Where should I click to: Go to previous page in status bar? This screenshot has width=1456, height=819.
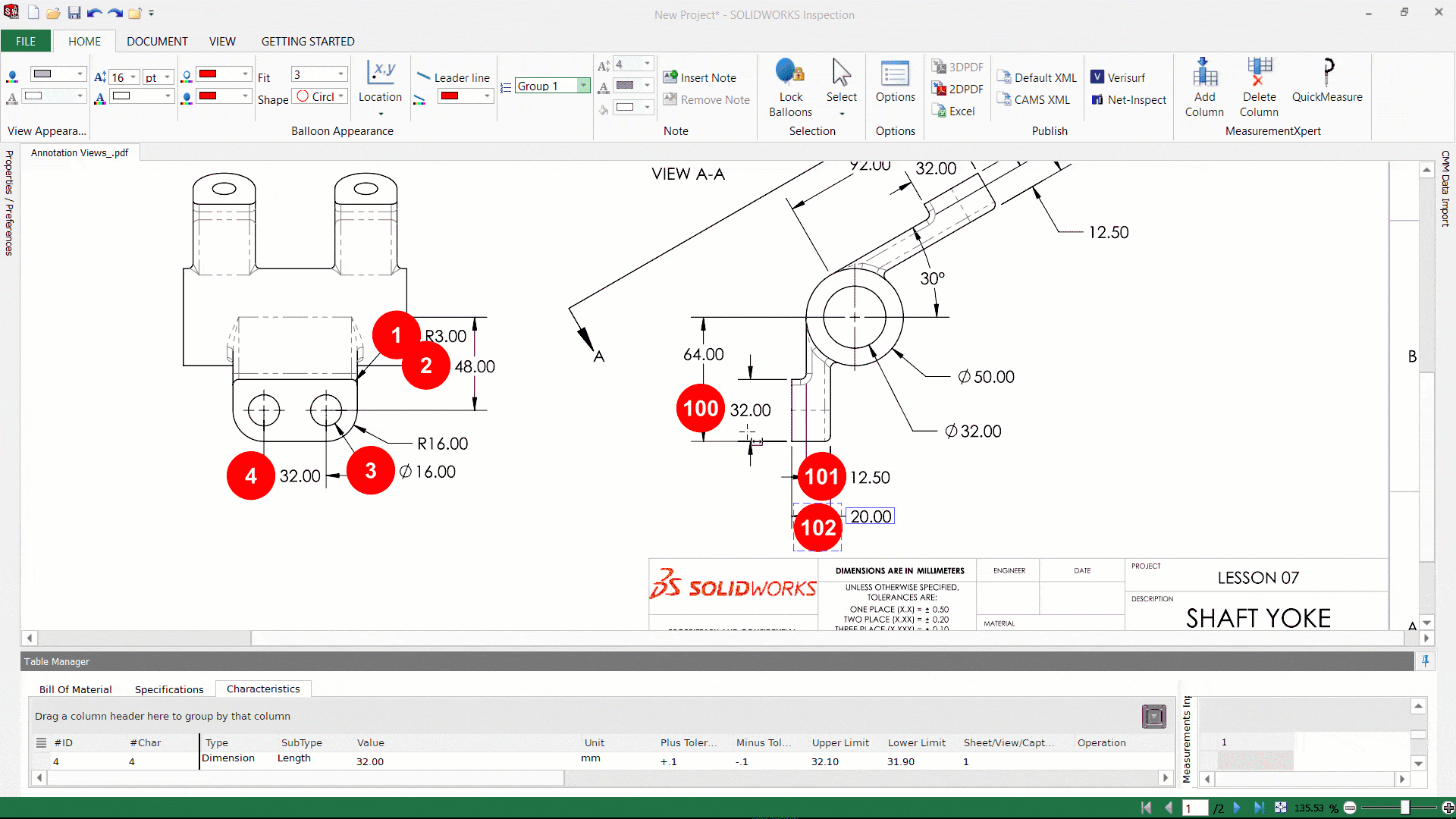[x=1169, y=808]
